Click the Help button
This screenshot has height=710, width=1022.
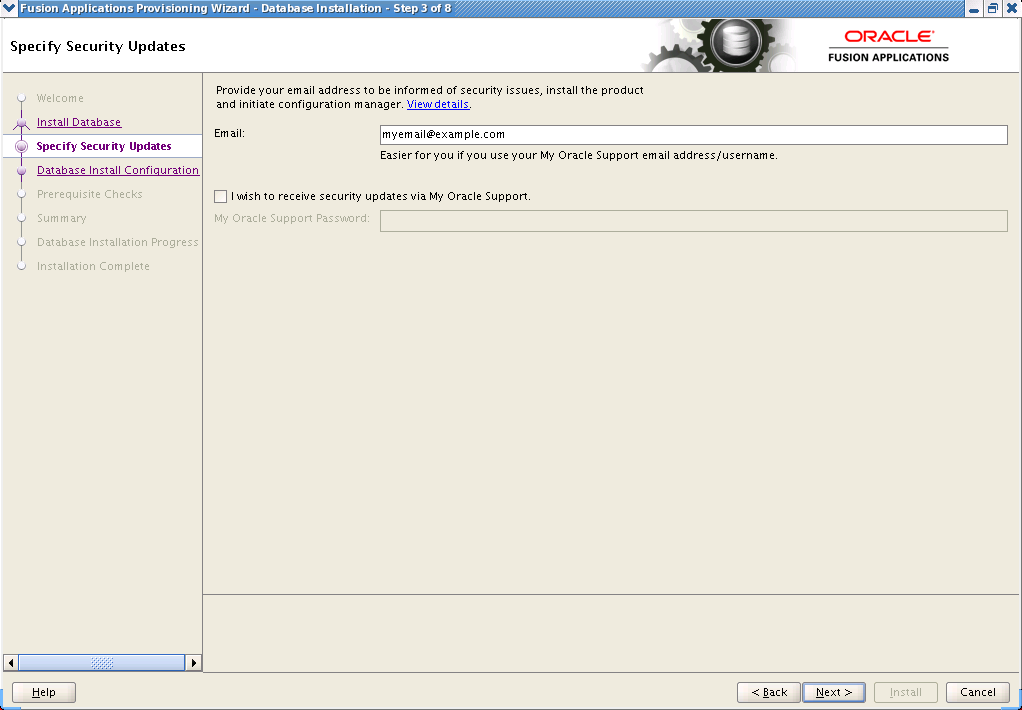pos(44,692)
